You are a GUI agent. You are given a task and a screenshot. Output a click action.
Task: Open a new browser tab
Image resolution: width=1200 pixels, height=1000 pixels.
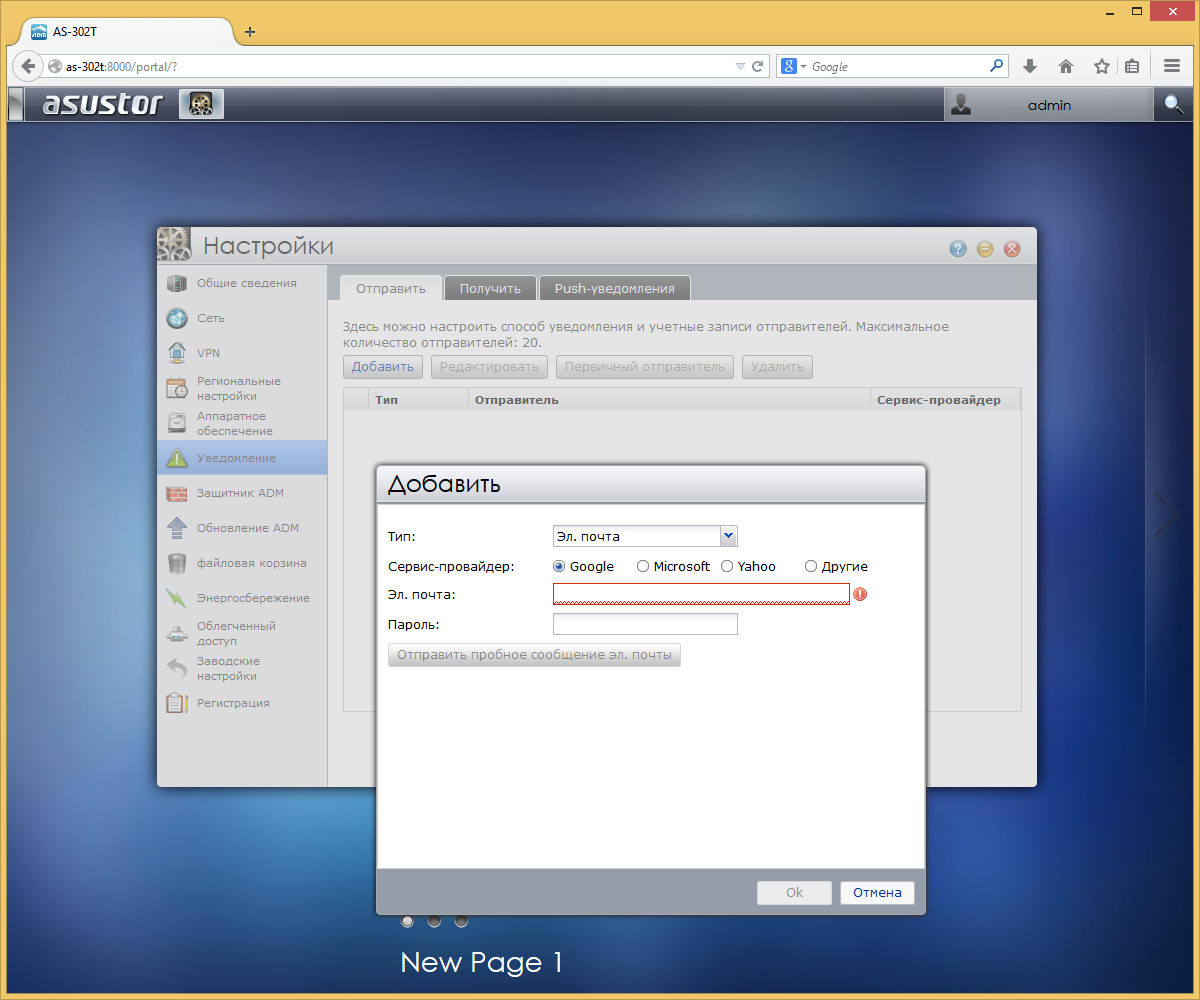coord(250,32)
